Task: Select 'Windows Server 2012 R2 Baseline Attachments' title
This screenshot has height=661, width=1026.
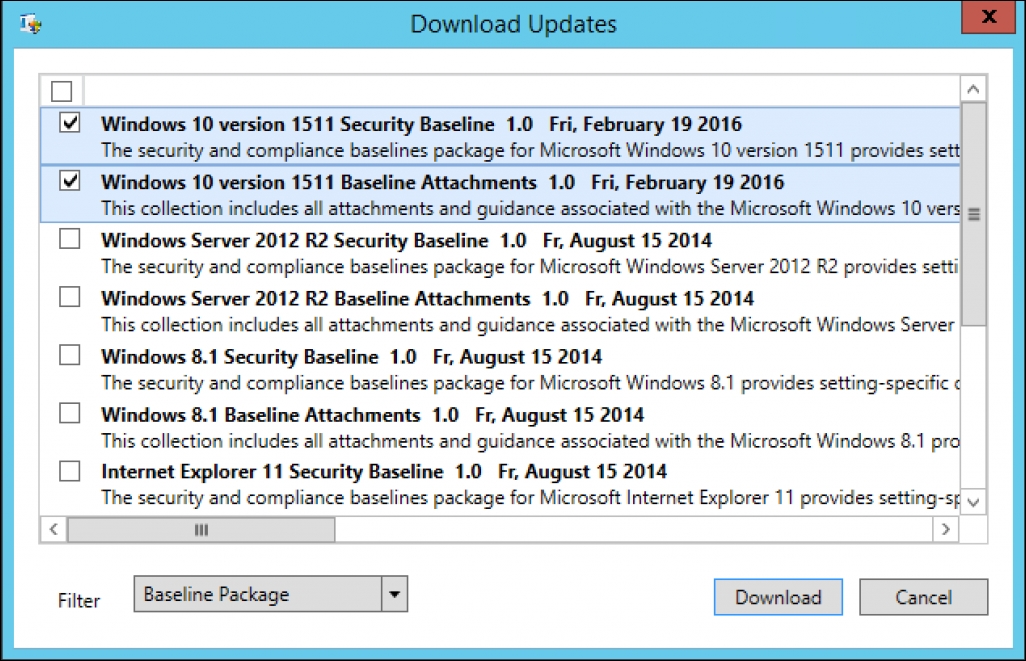Action: pos(315,299)
